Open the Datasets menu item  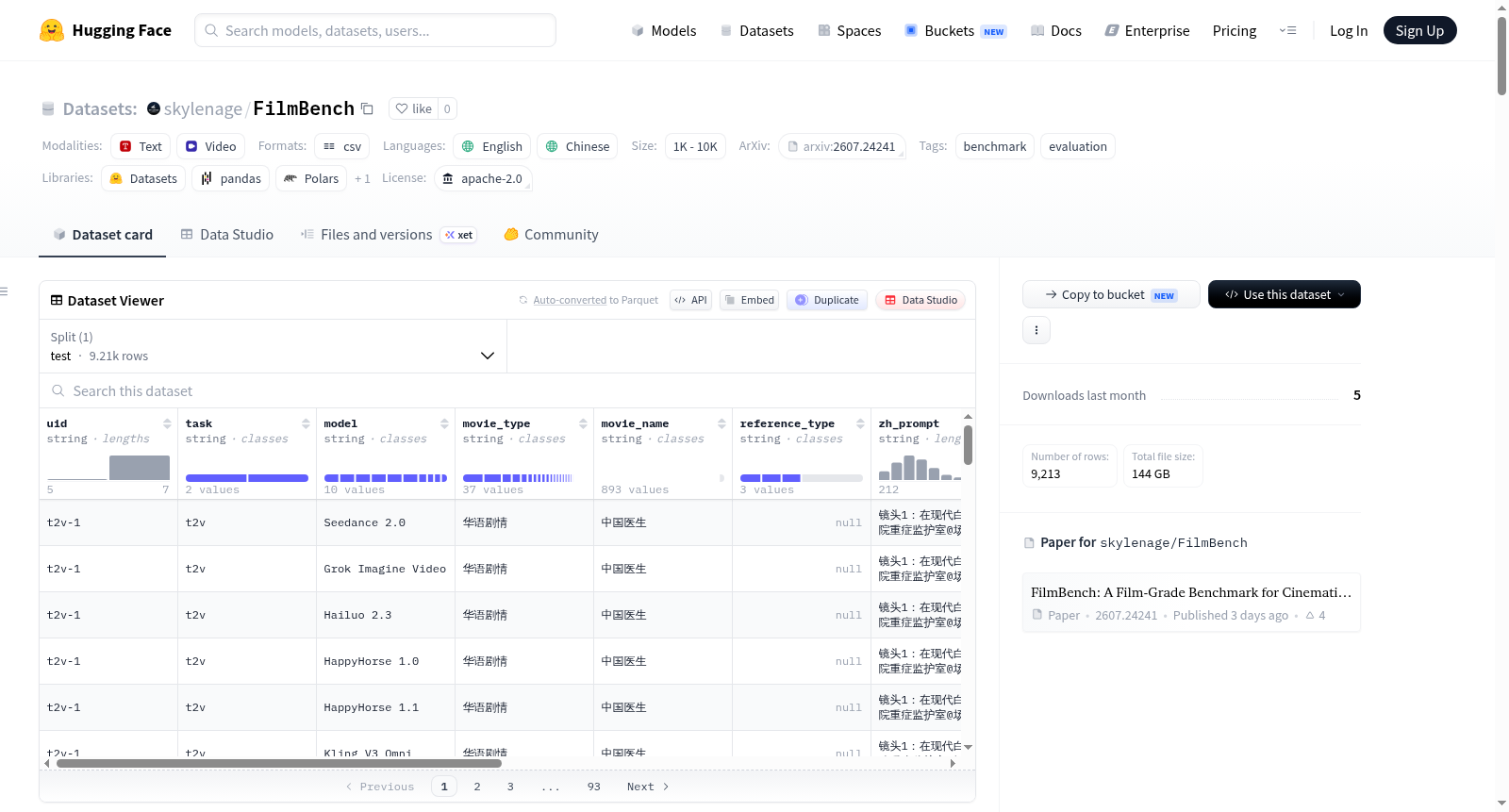coord(756,30)
